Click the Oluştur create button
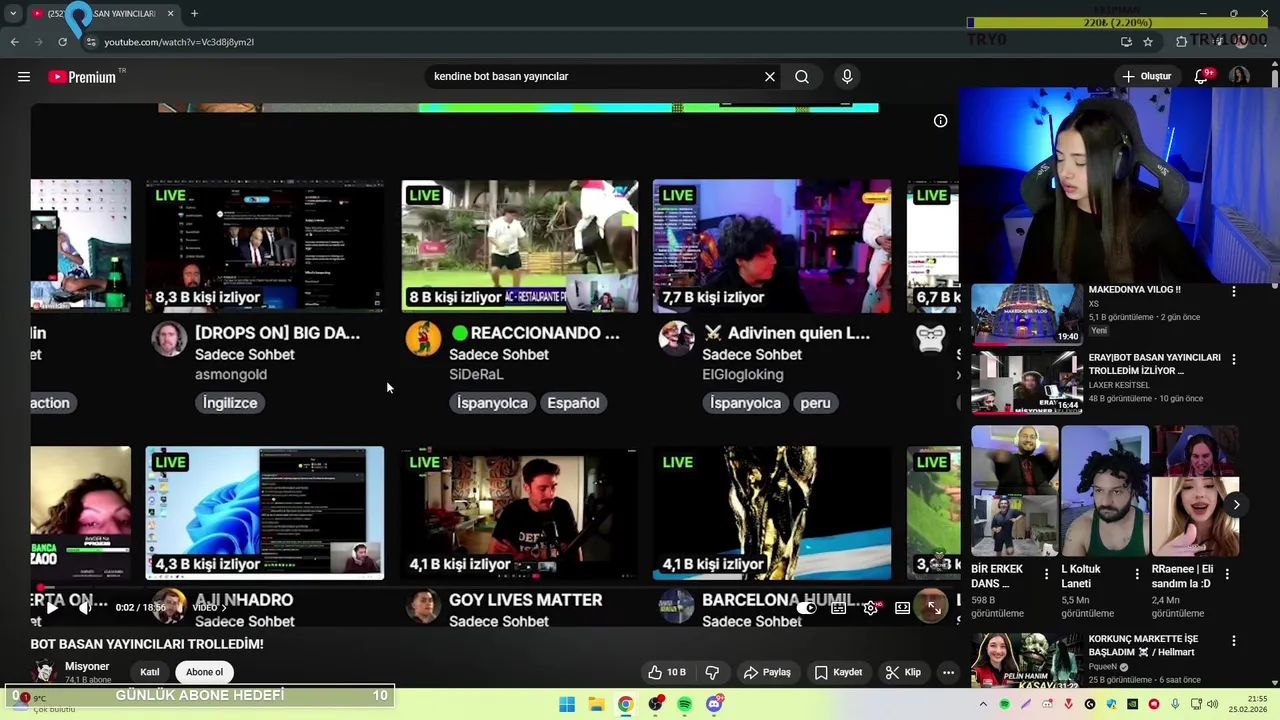 [x=1146, y=77]
